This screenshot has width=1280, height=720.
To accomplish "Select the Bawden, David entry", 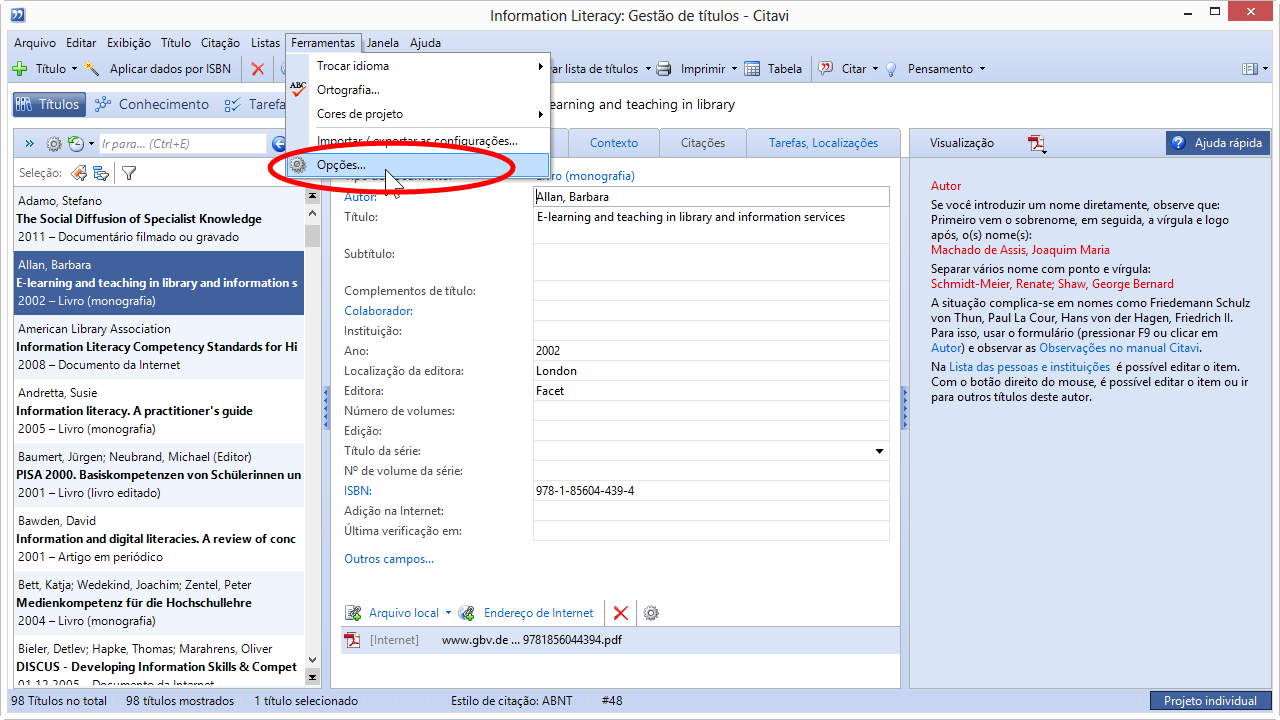I will pyautogui.click(x=158, y=539).
